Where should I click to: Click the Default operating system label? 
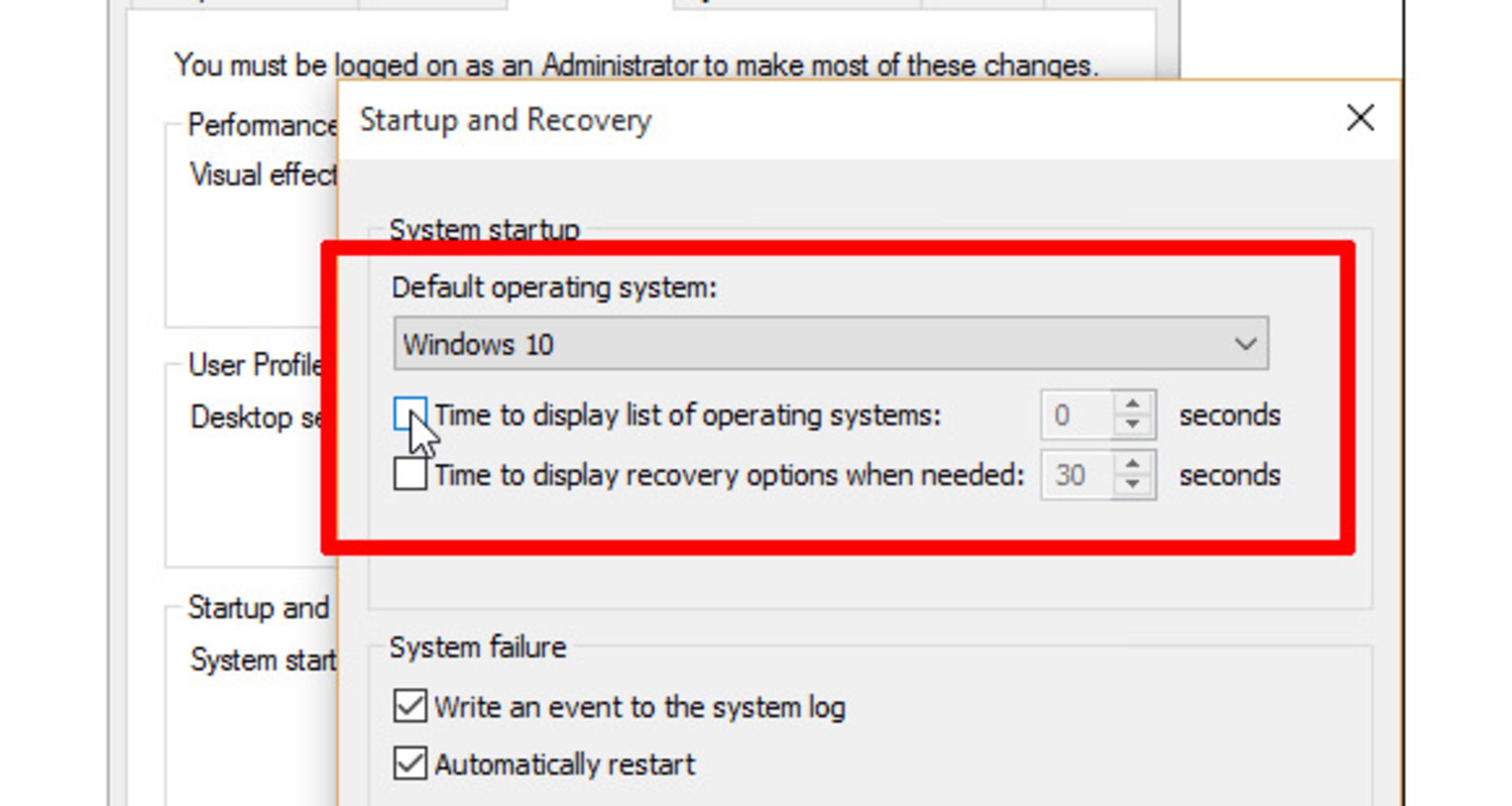pyautogui.click(x=554, y=288)
